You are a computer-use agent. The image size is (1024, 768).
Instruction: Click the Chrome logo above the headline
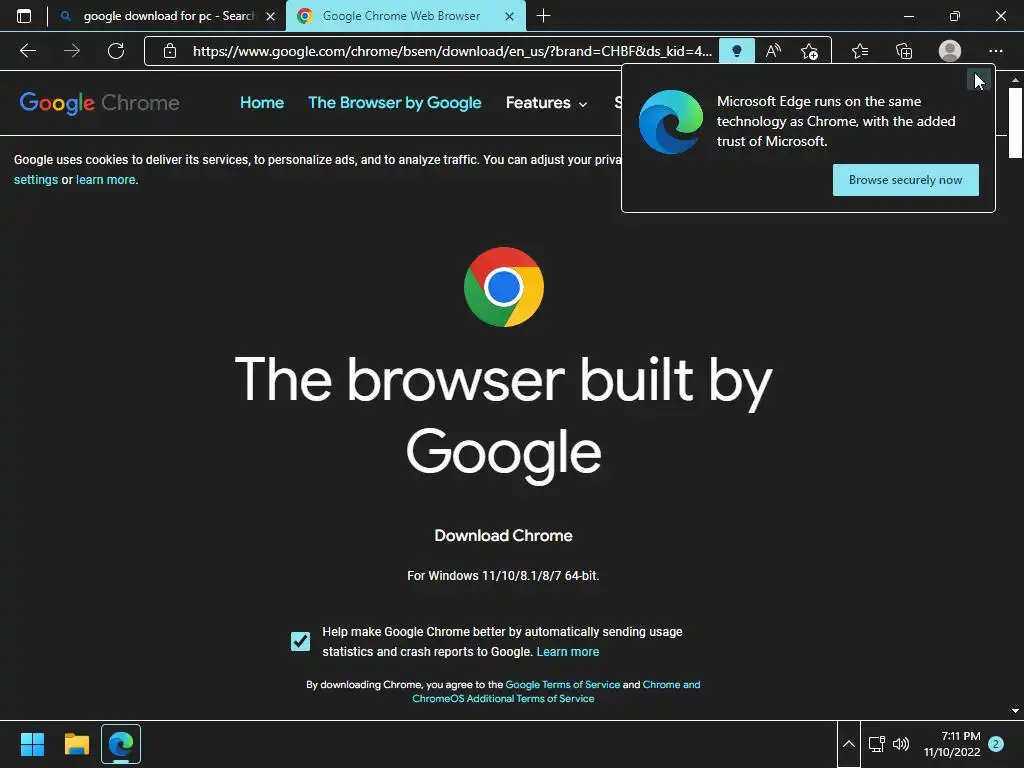pyautogui.click(x=504, y=287)
